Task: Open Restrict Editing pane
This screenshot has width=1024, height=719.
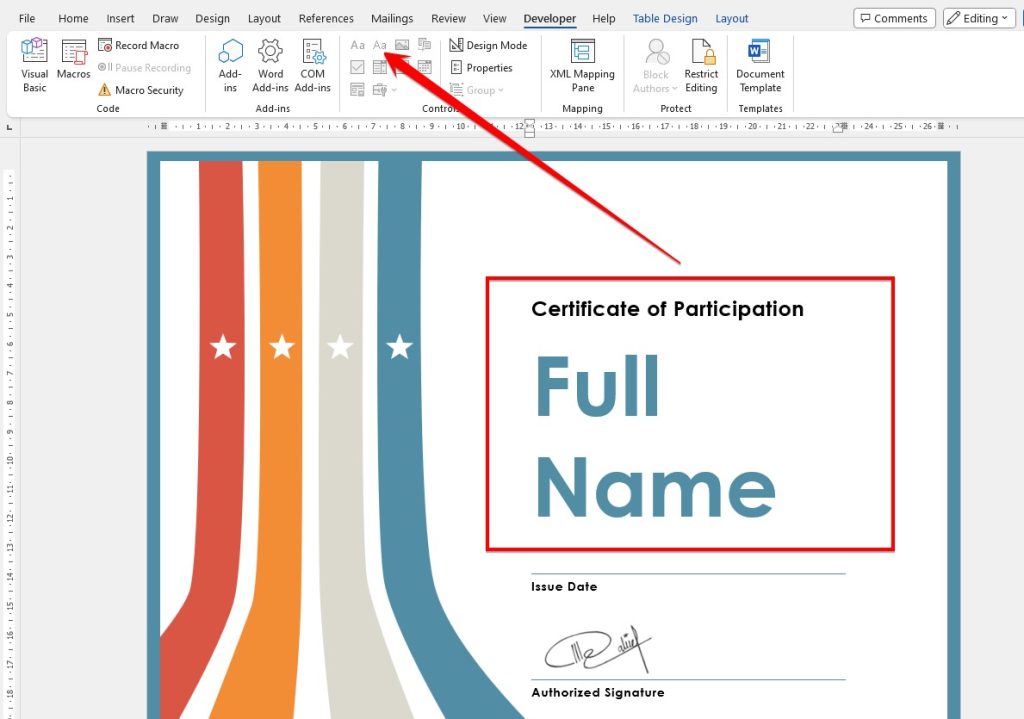Action: (701, 65)
